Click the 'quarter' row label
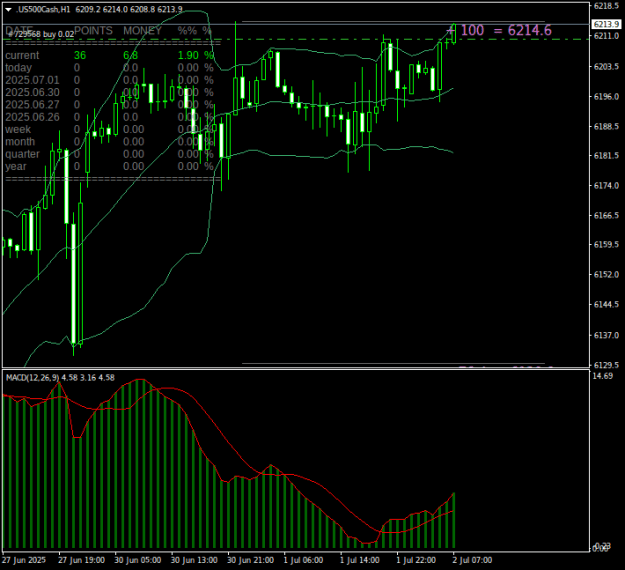 [22, 154]
